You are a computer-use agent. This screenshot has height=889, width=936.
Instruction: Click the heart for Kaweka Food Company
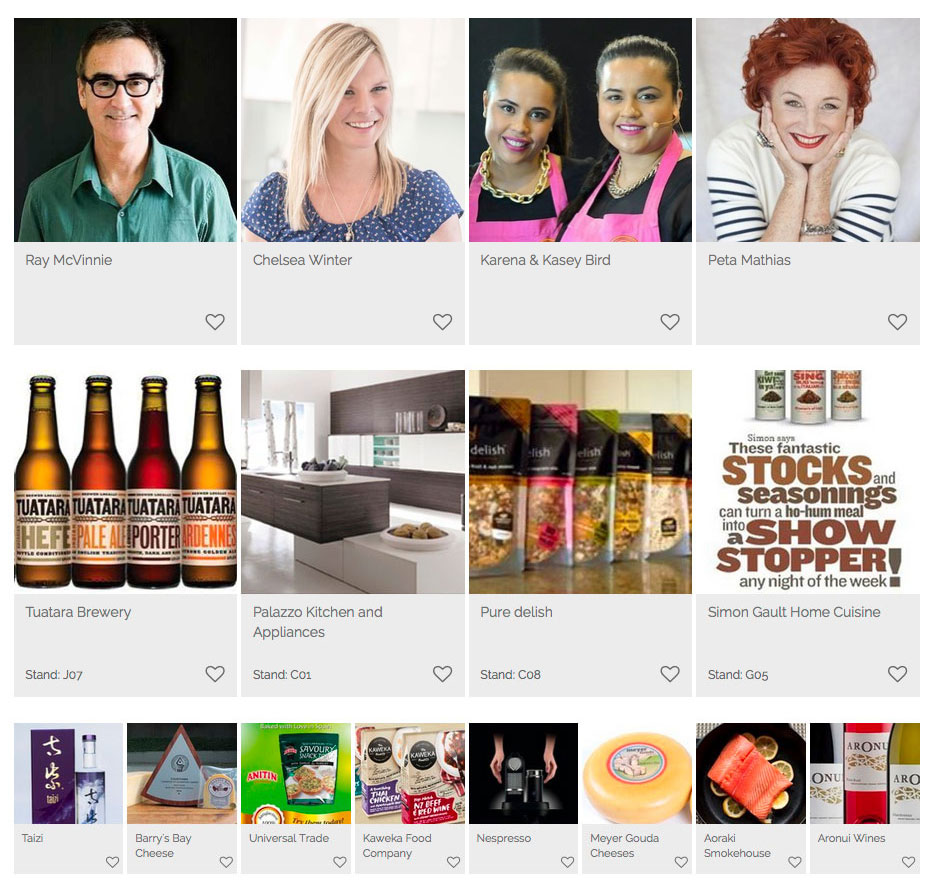[x=454, y=862]
